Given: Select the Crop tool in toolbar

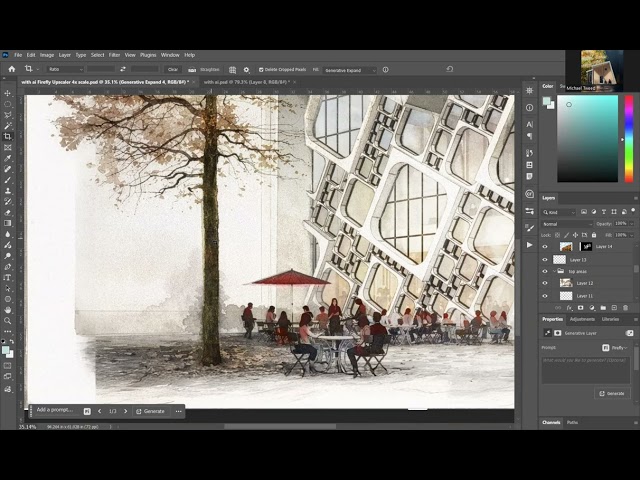Looking at the screenshot, I should [7, 136].
